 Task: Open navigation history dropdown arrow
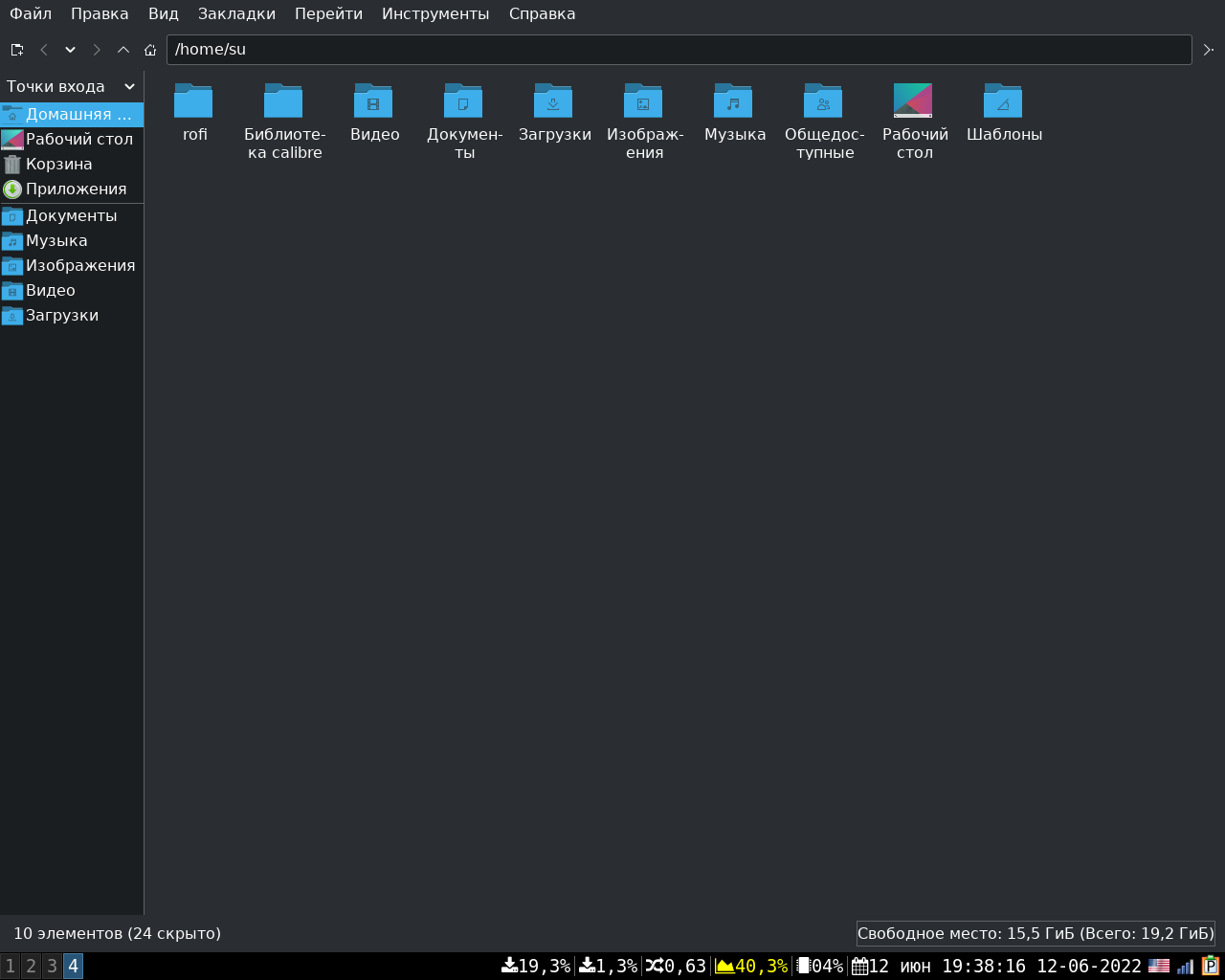click(70, 50)
